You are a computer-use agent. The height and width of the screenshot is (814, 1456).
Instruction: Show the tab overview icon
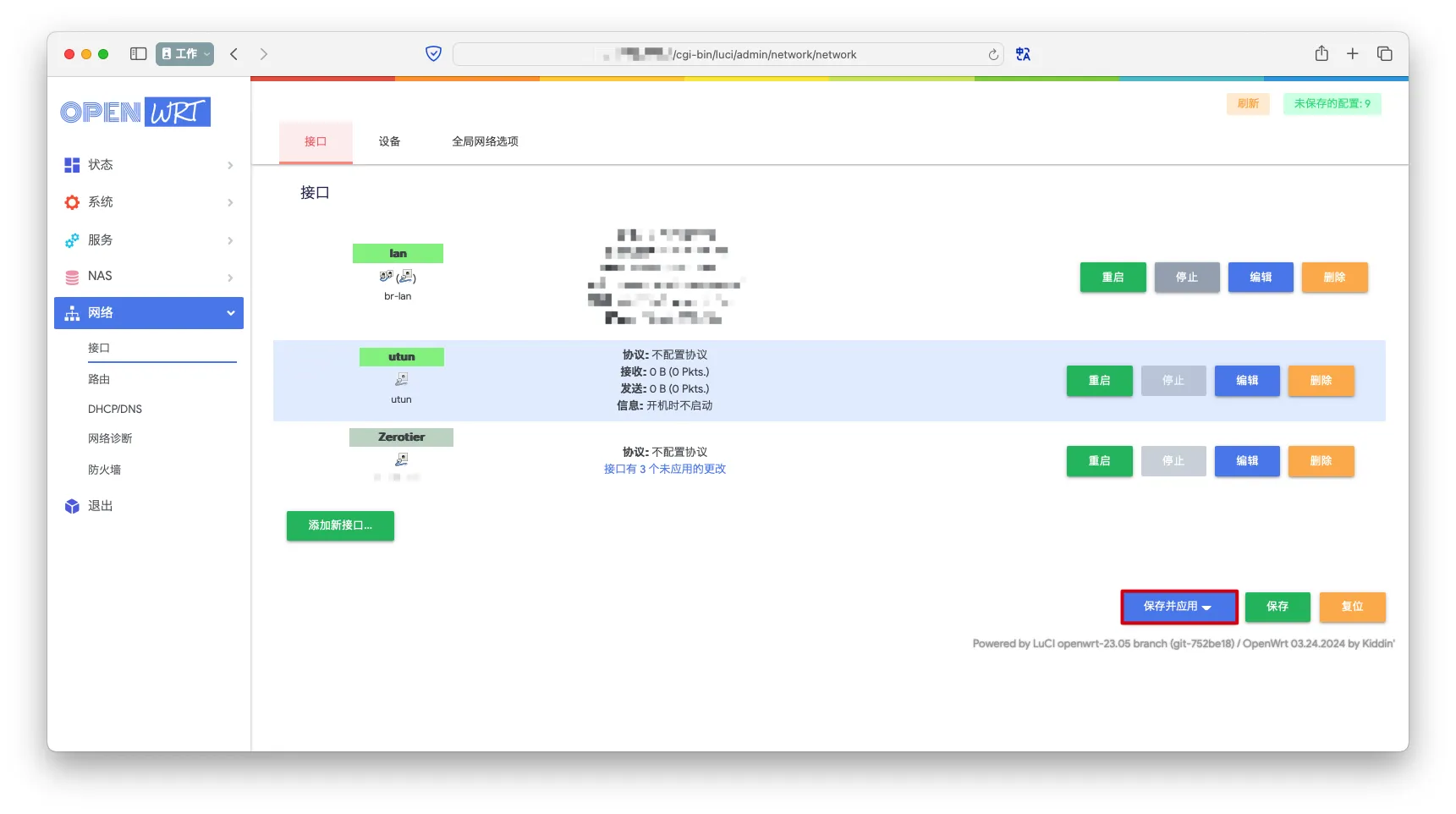tap(1385, 54)
